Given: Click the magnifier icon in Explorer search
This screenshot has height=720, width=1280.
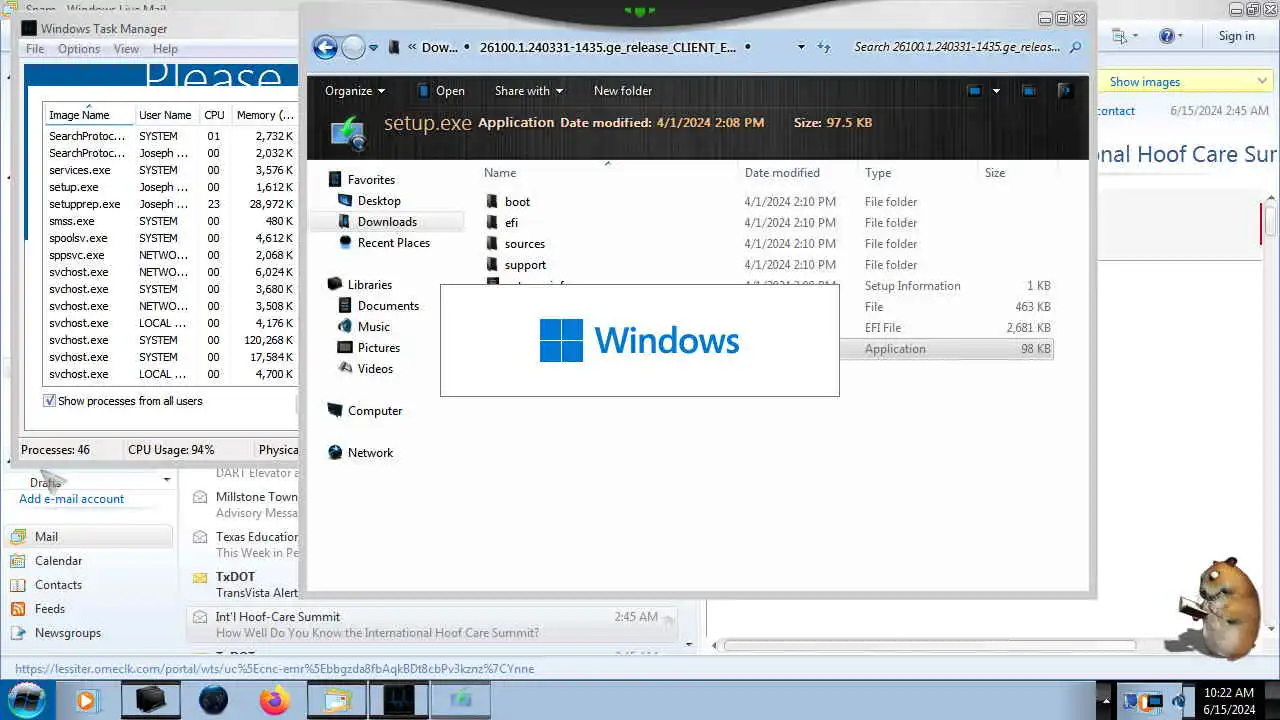Looking at the screenshot, I should tap(1076, 47).
